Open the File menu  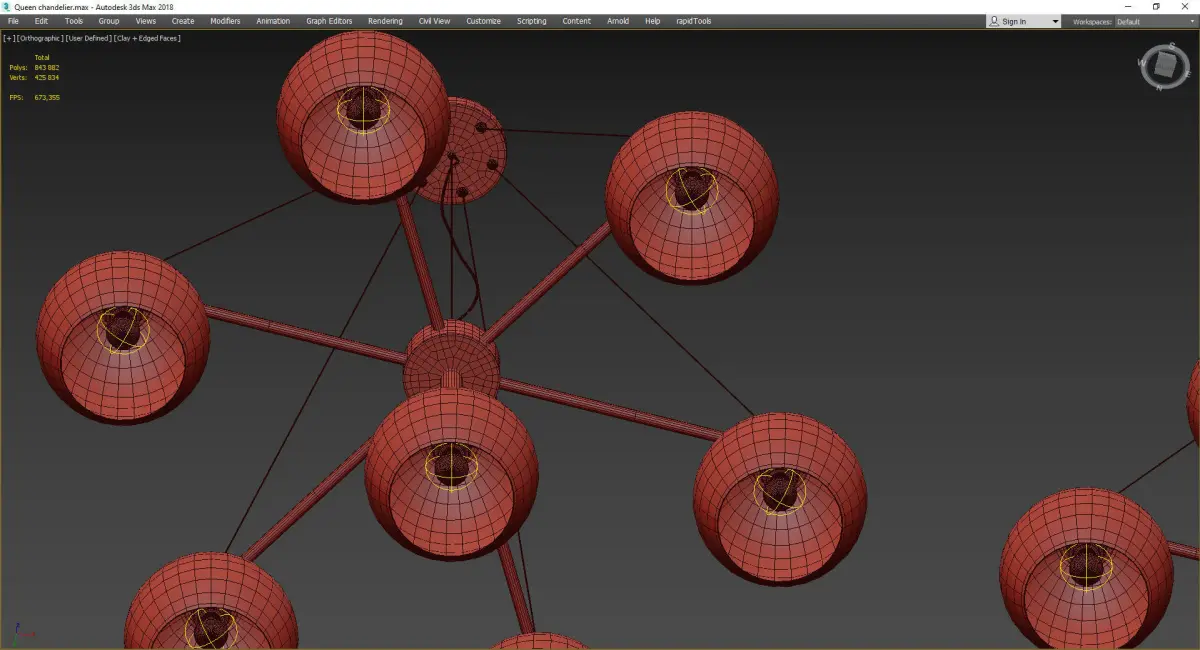click(x=13, y=21)
